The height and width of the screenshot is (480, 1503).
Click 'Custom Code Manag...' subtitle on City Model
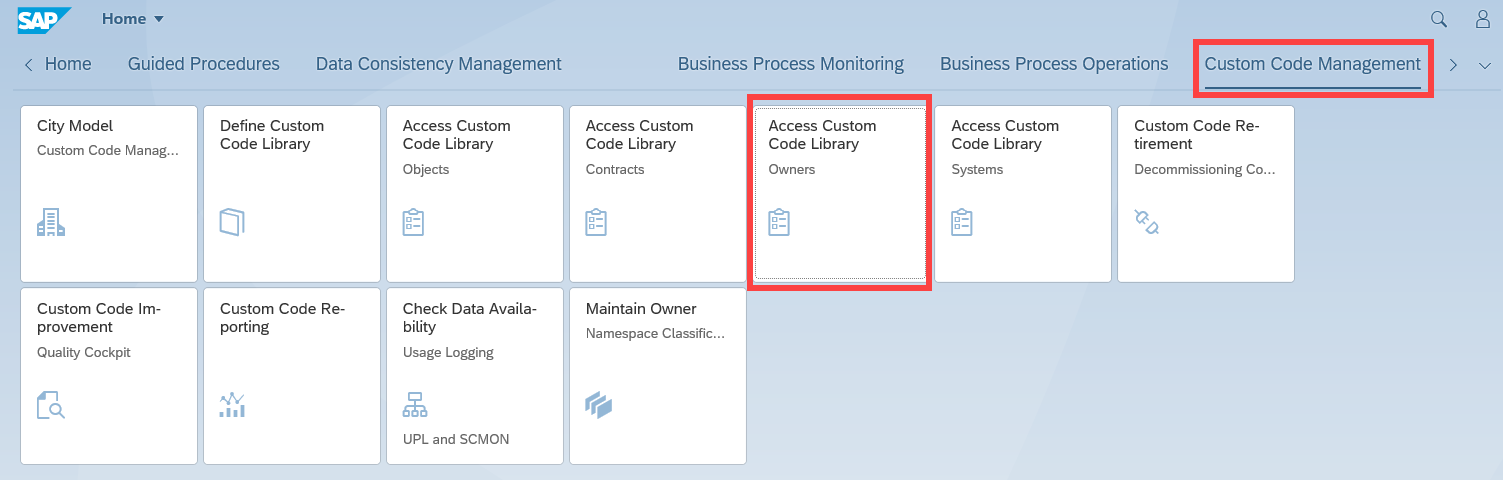108,150
